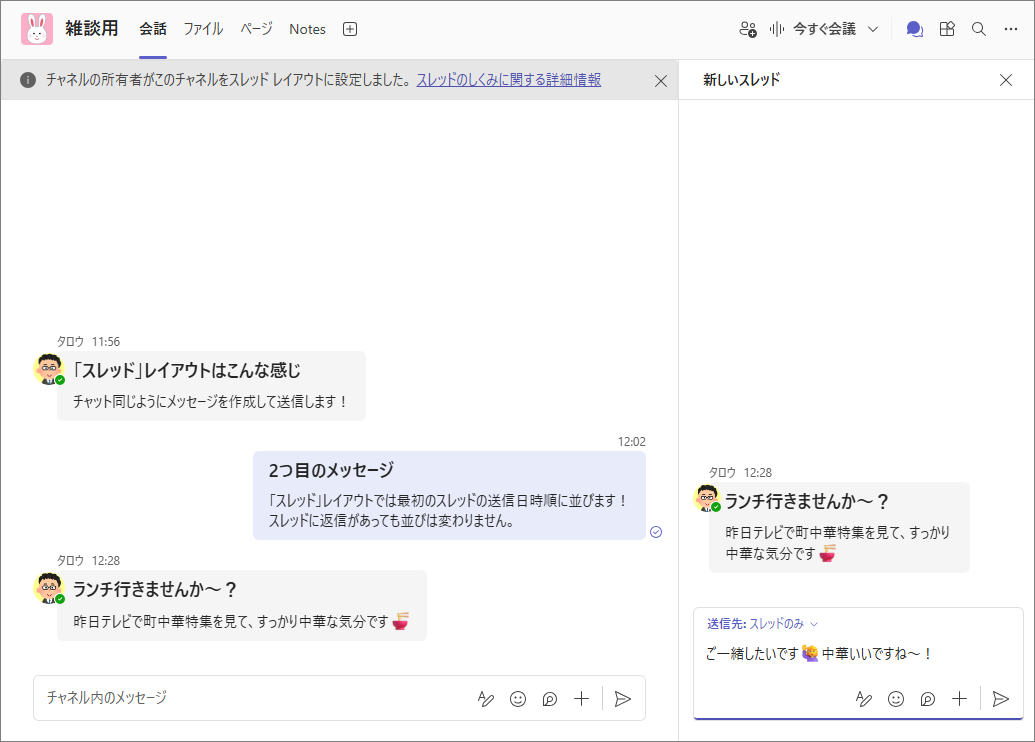
Task: Click the filled chat bubbles icon in header
Action: point(914,29)
